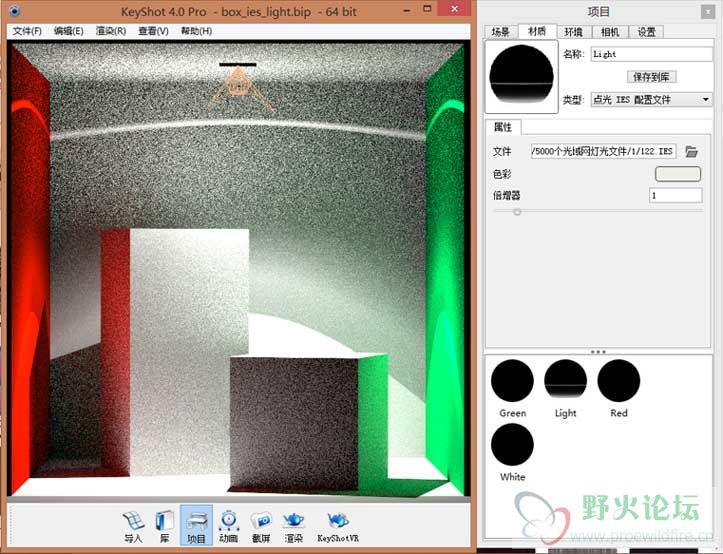Close the KeyShot window
Screen dimensions: 723x554
tap(455, 9)
